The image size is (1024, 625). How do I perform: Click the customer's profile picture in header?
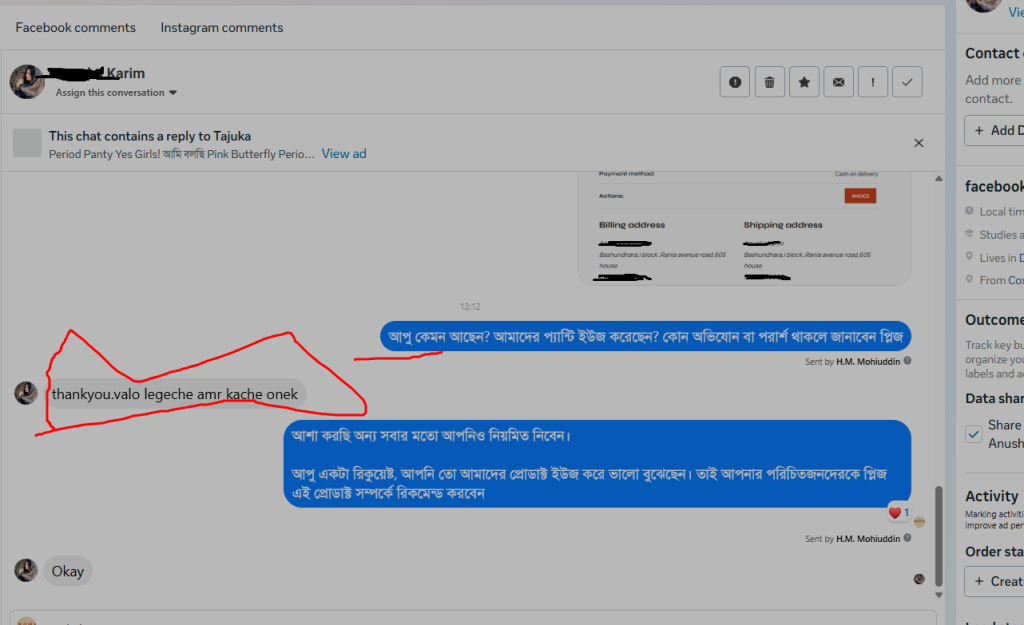coord(27,82)
